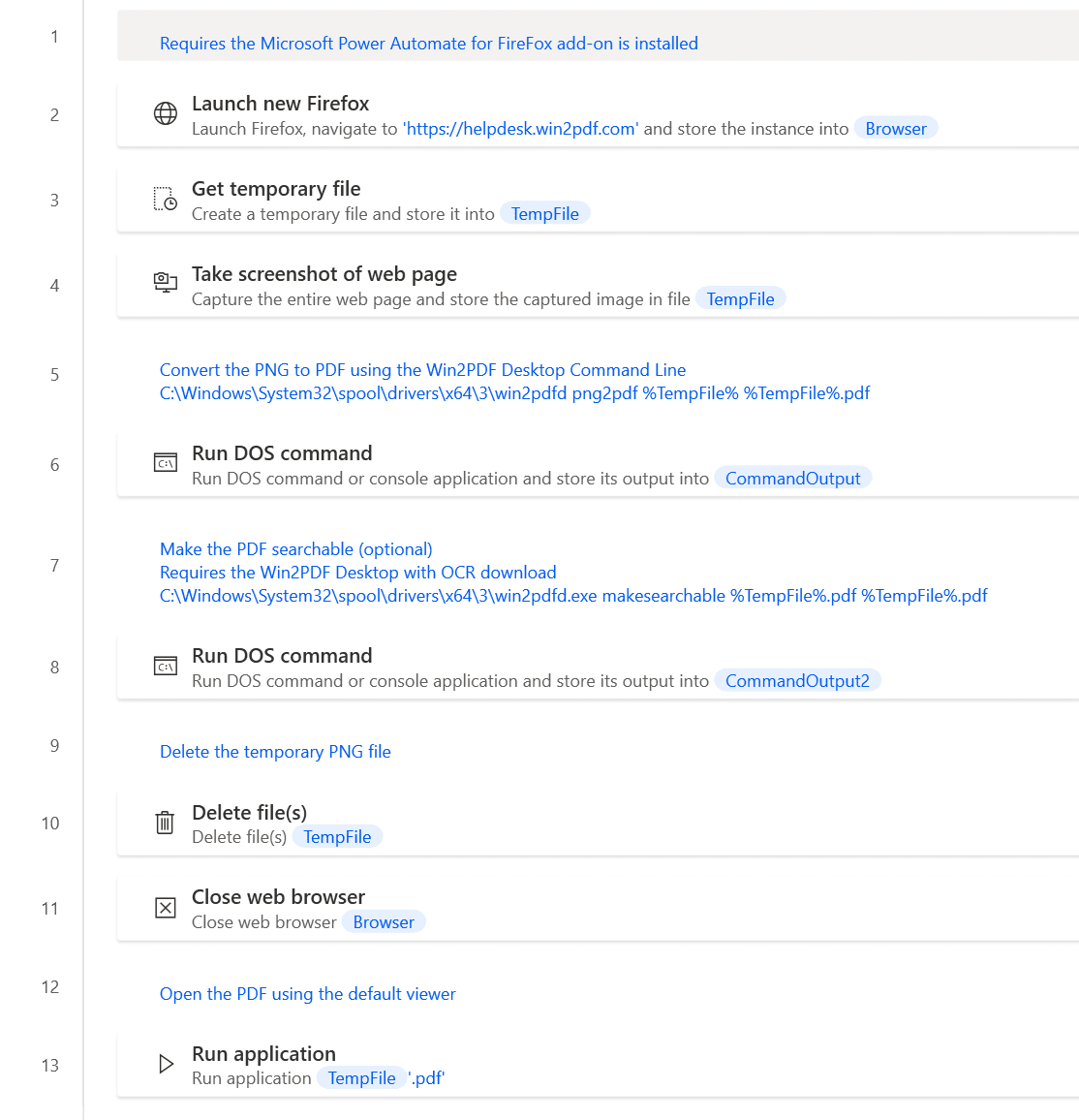Click the CommandOutput variable badge
The width and height of the screenshot is (1079, 1120).
[x=793, y=478]
